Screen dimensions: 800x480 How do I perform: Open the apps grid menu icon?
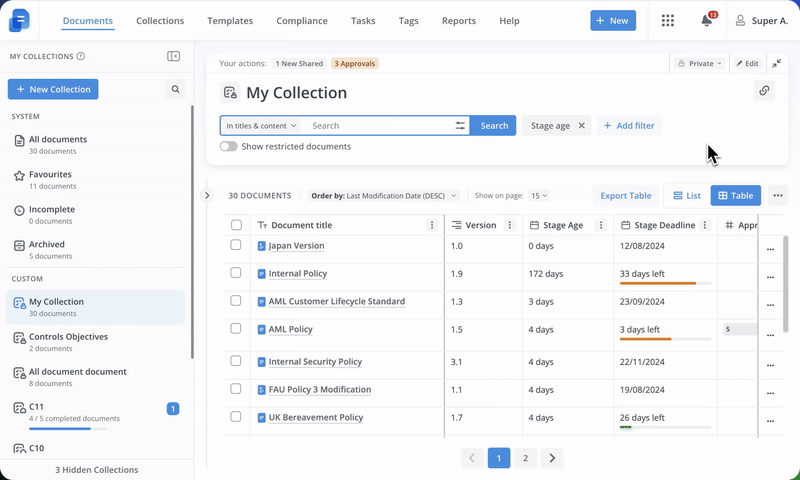click(667, 20)
